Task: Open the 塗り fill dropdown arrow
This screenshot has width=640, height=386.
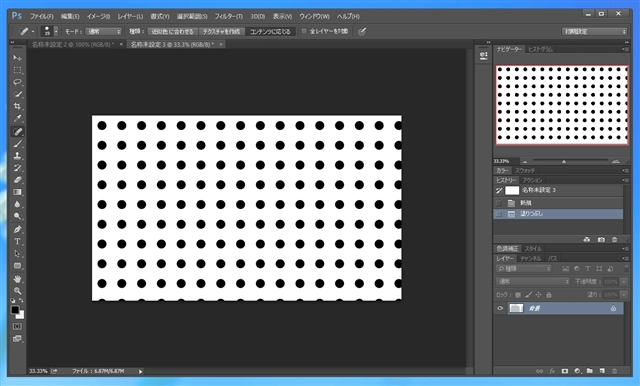Action: pos(624,295)
